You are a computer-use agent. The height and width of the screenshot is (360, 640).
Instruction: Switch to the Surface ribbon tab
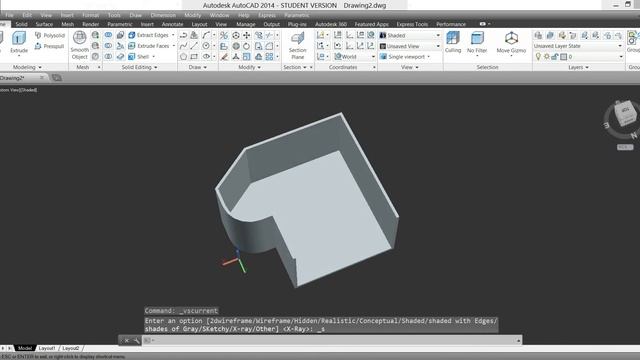[44, 24]
